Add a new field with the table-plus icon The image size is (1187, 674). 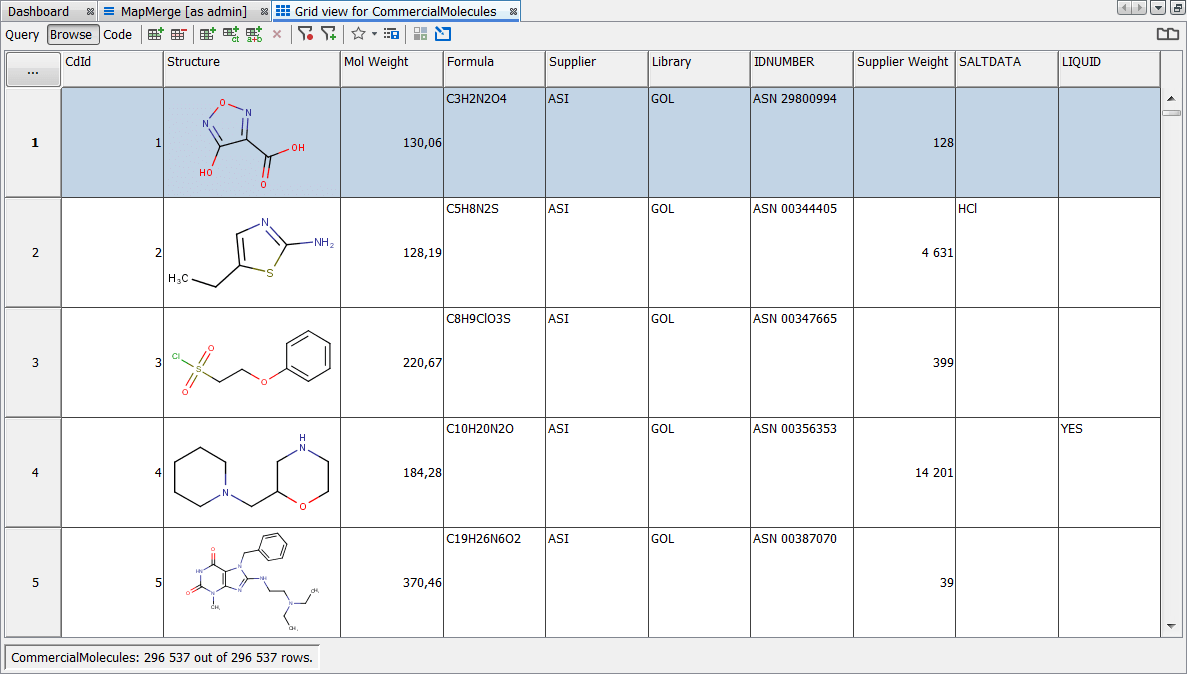206,34
